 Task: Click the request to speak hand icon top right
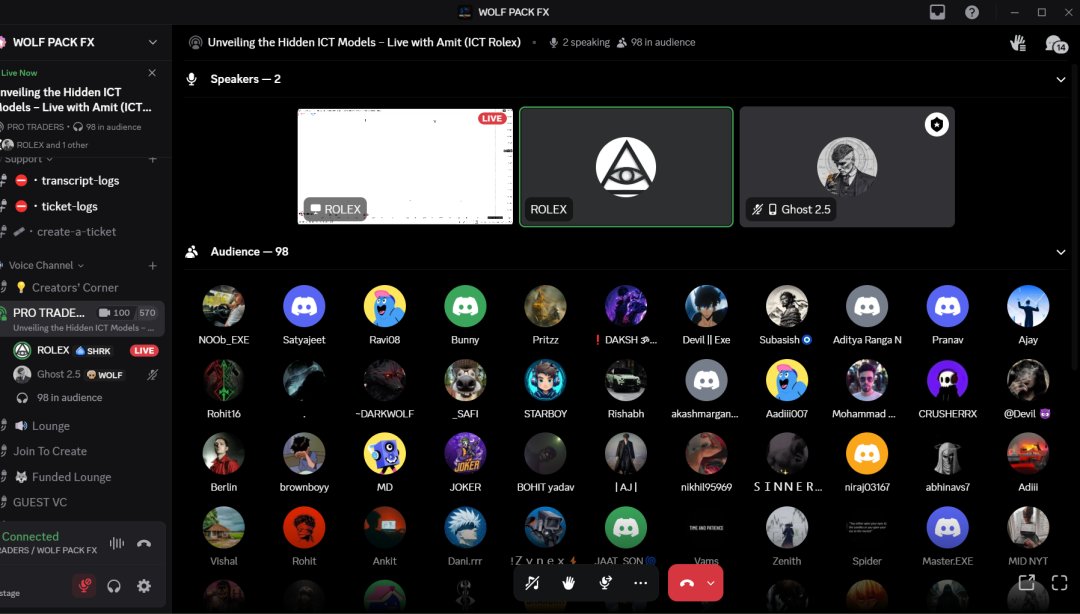1018,43
